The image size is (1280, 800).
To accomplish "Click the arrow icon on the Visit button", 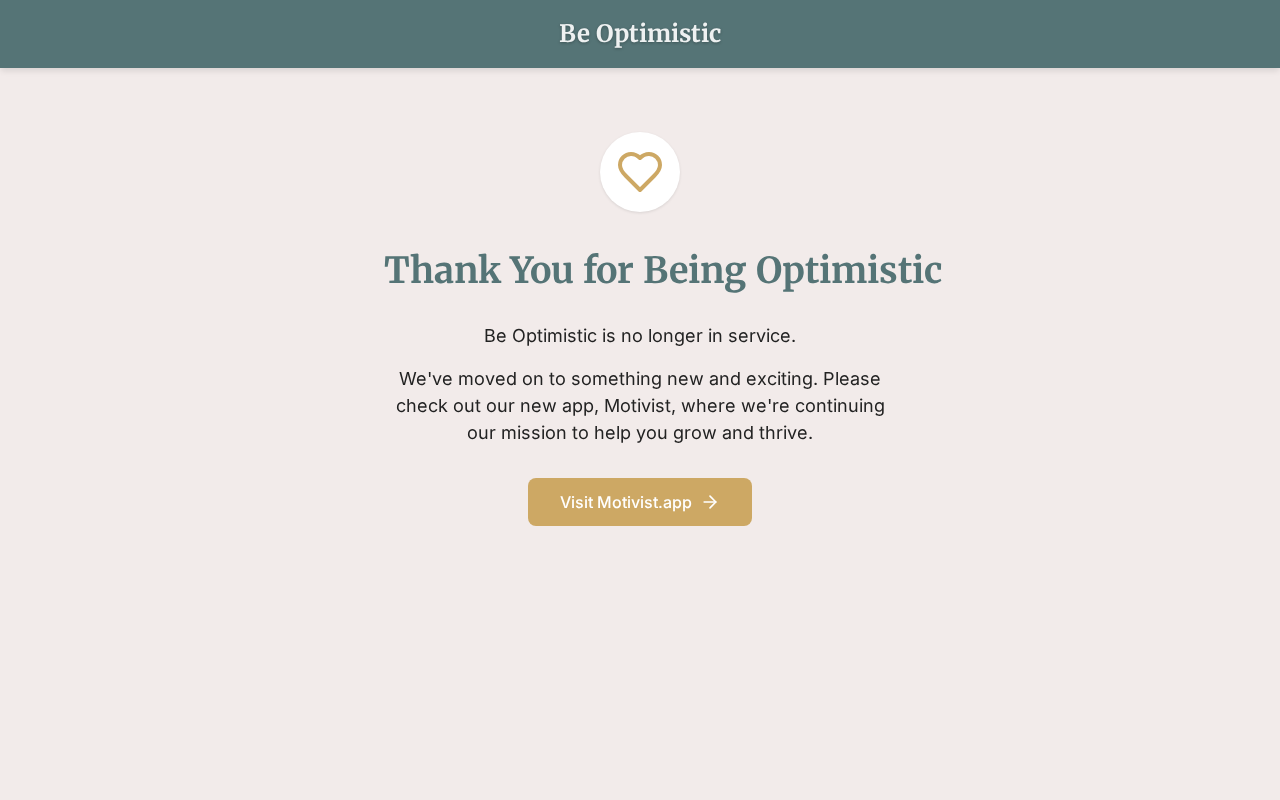I will click(710, 502).
